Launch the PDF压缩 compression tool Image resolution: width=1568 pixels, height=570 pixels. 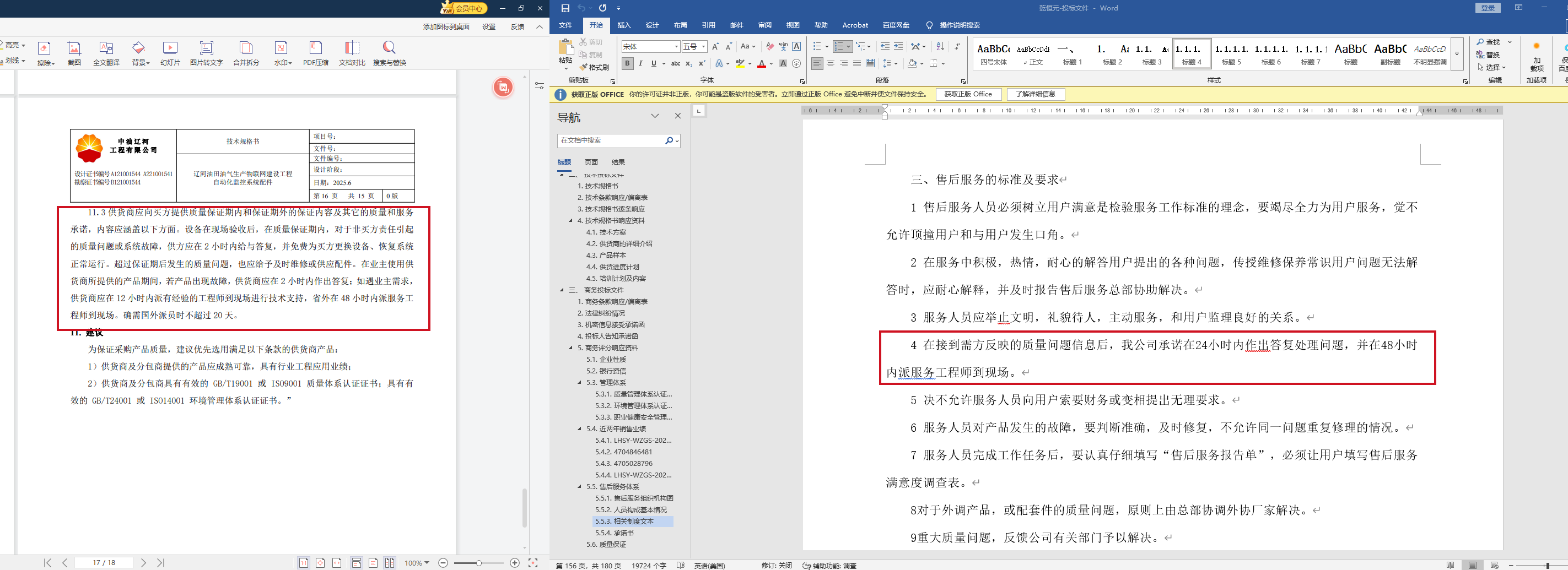point(315,53)
